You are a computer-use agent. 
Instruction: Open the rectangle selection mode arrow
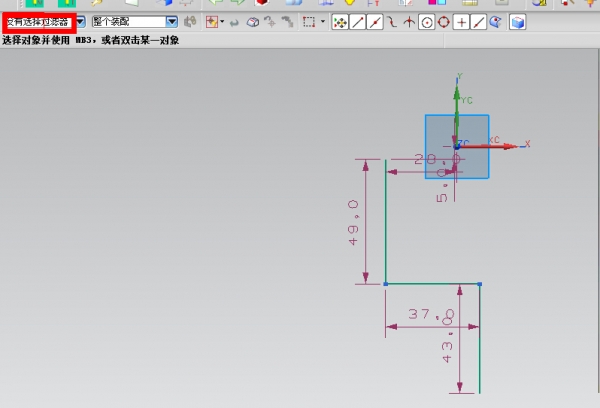(x=322, y=21)
